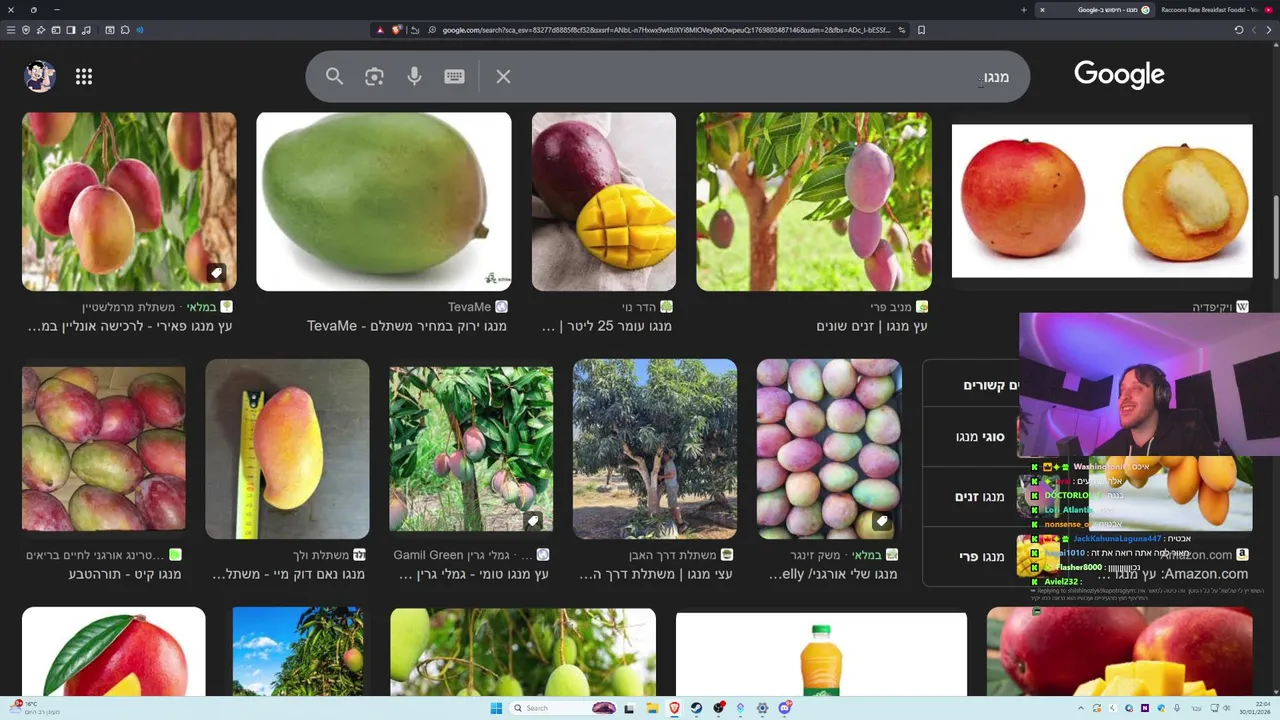Click the Google logo
Screen dimensions: 1280x720
(x=1119, y=75)
